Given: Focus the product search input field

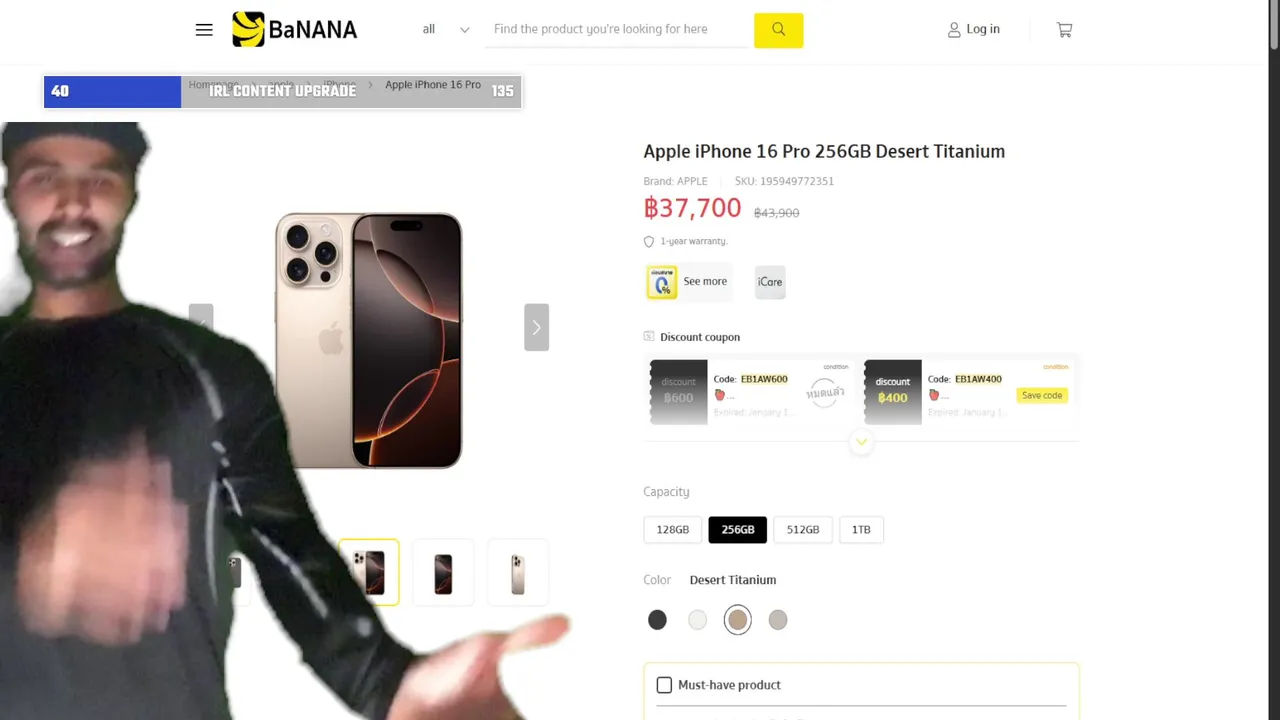Looking at the screenshot, I should coord(620,29).
